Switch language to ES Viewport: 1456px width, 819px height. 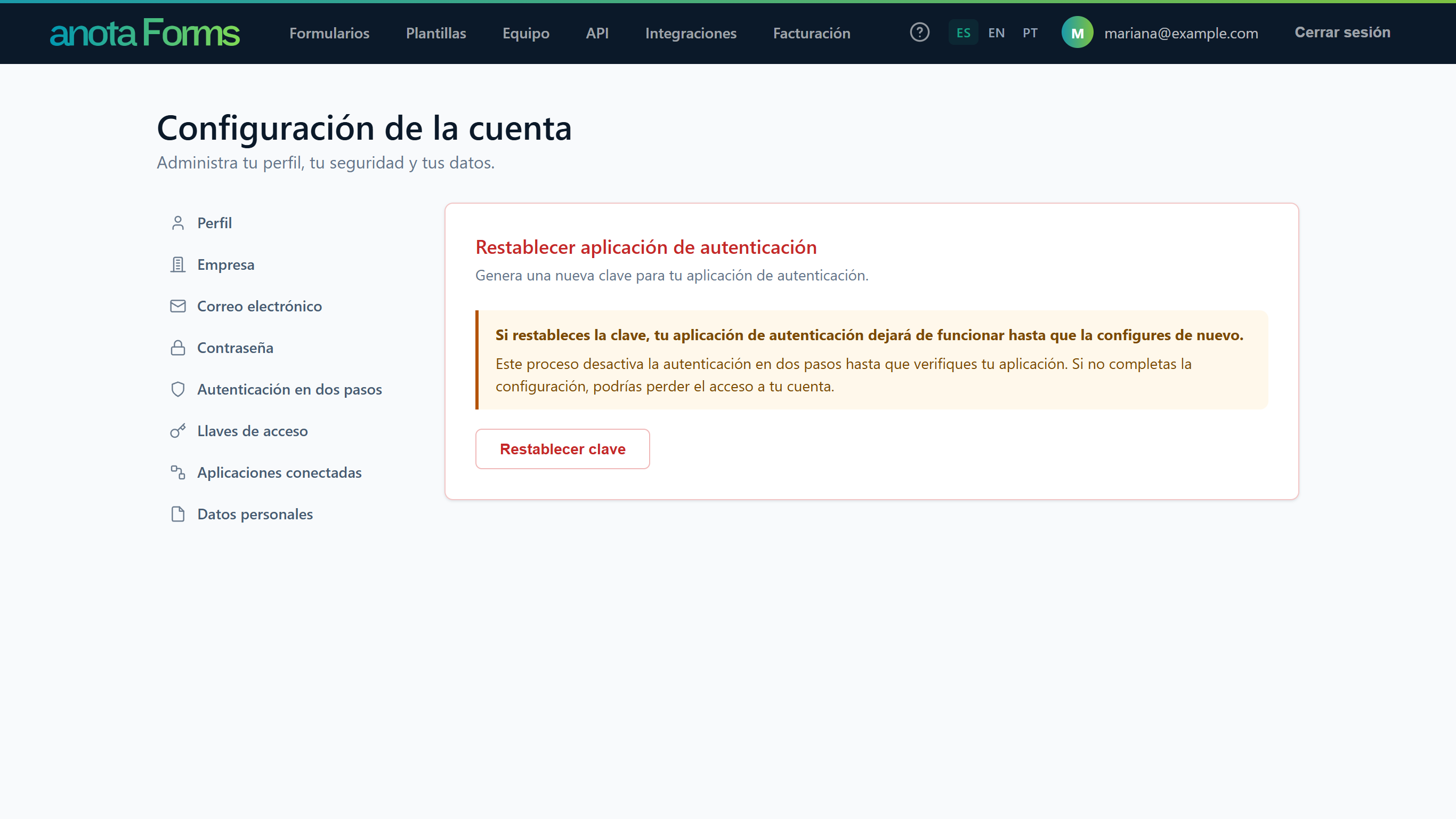point(963,33)
